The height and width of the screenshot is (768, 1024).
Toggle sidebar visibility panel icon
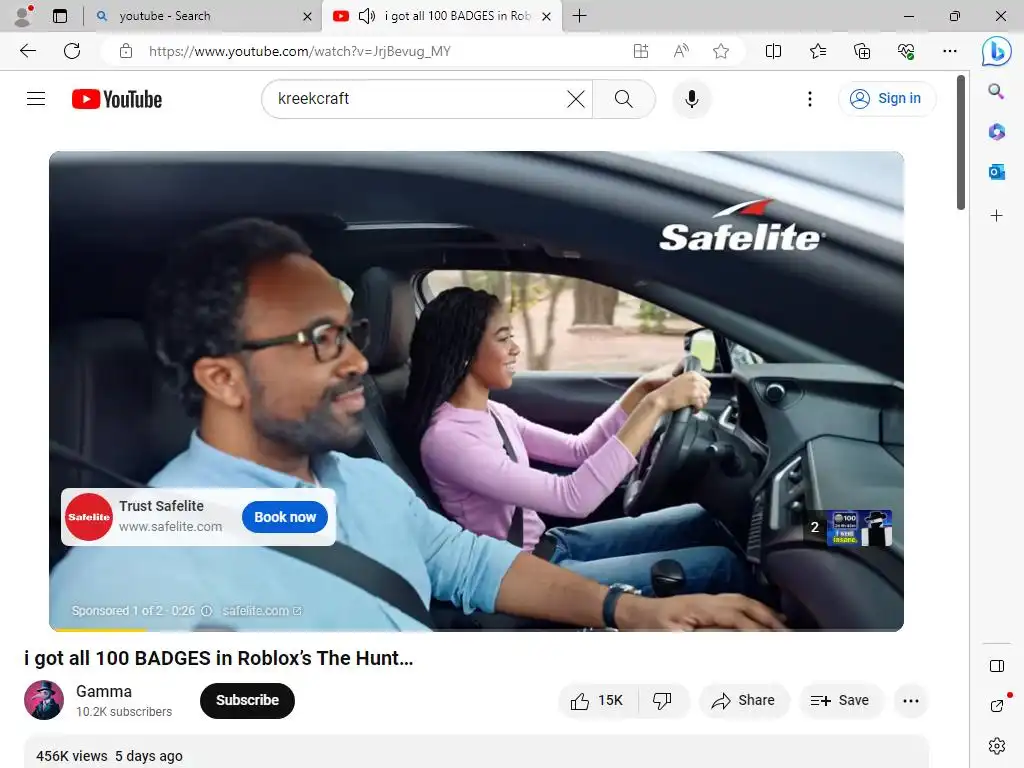coord(997,666)
